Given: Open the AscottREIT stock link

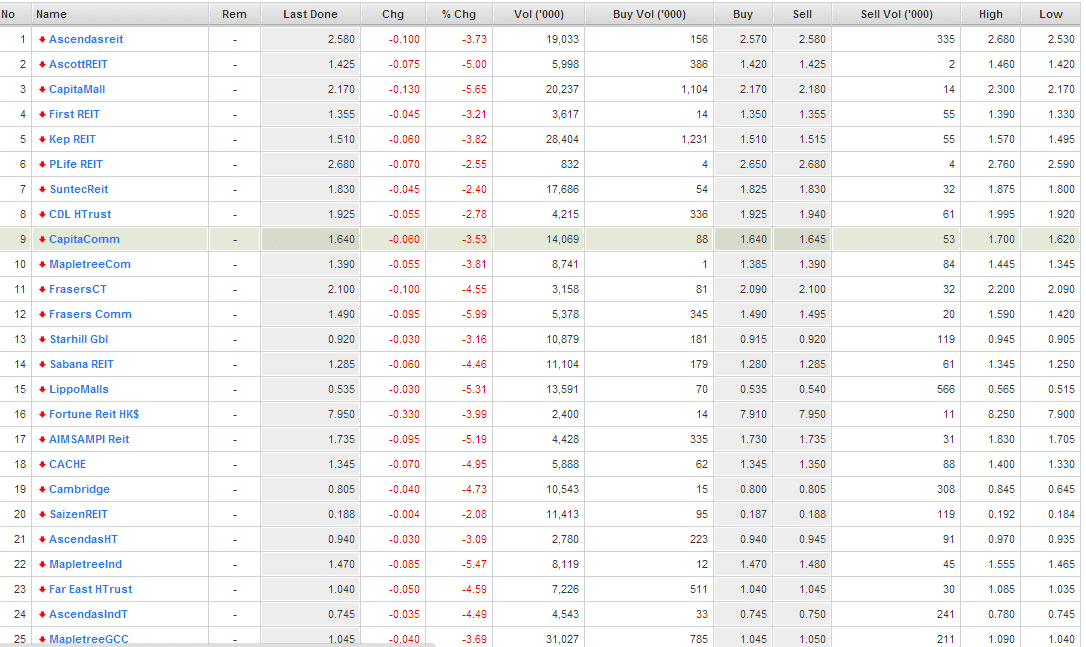Looking at the screenshot, I should click(78, 64).
